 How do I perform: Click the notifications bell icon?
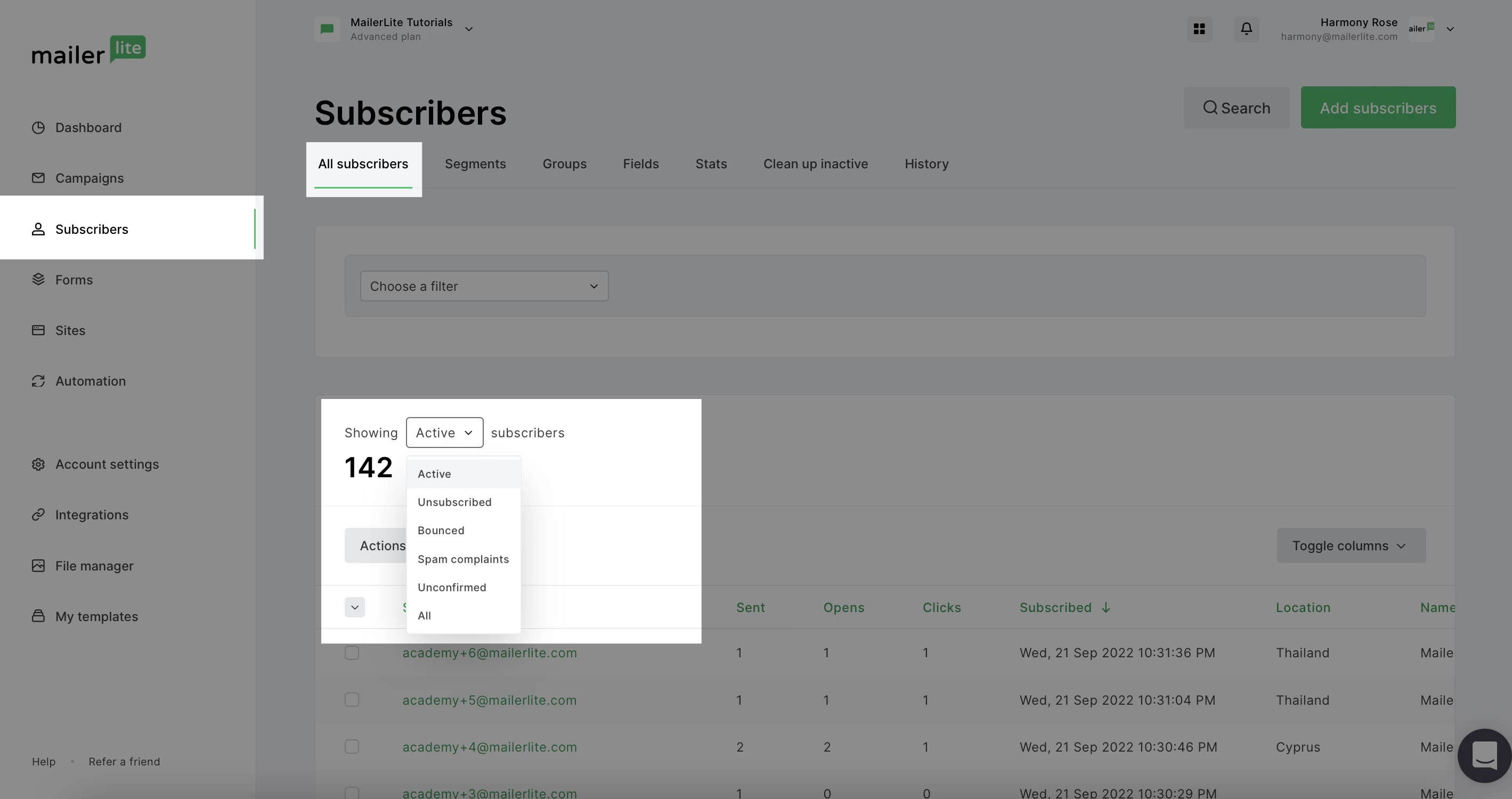coord(1246,29)
